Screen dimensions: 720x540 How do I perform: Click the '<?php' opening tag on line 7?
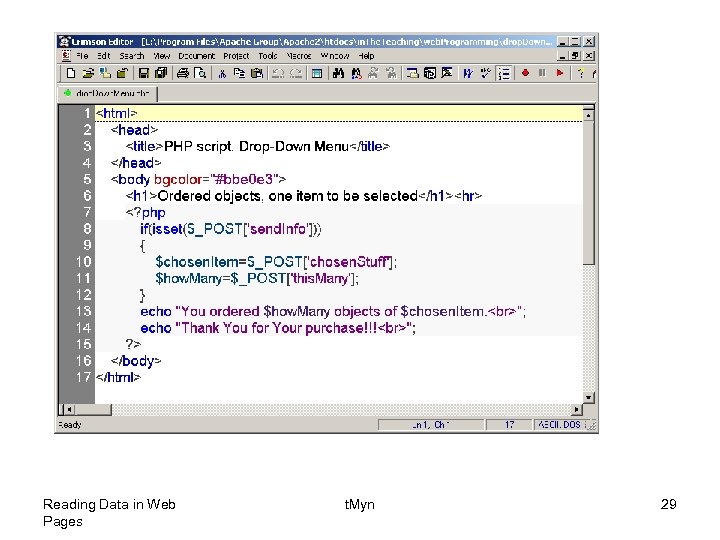click(146, 213)
